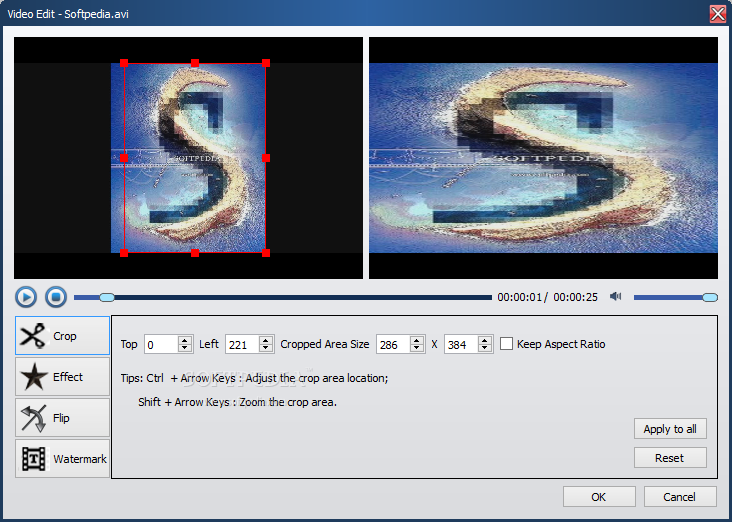Increase the Left value with up arrow
Viewport: 732px width, 522px height.
[x=266, y=340]
